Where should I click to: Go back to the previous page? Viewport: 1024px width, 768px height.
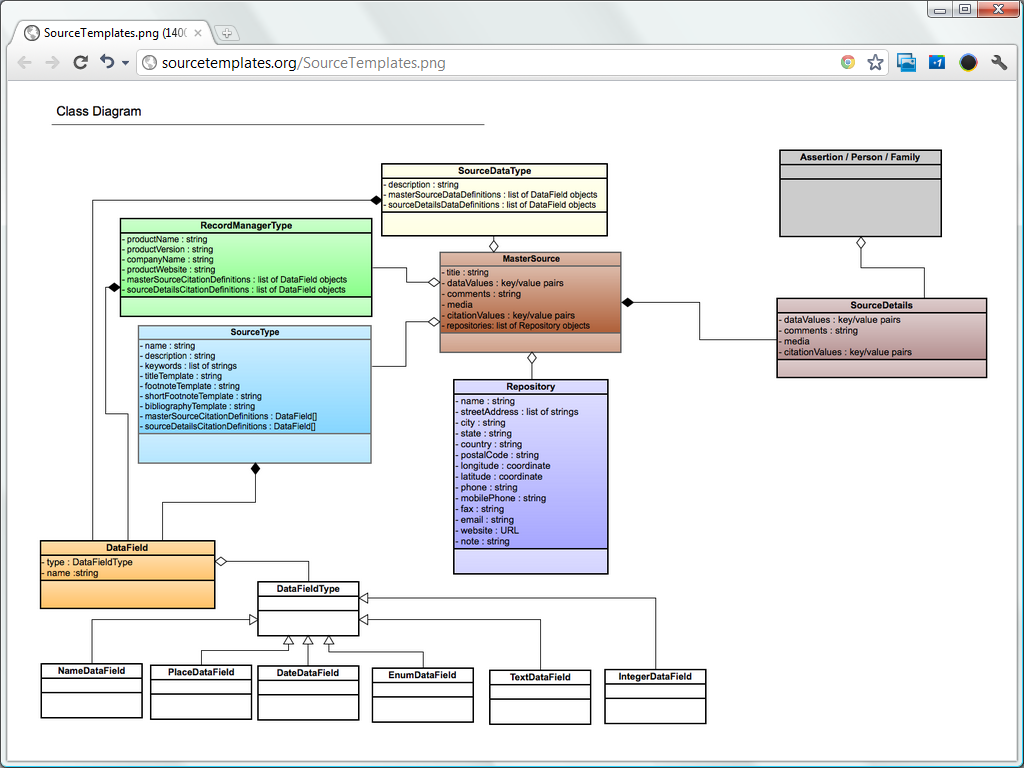(24, 62)
